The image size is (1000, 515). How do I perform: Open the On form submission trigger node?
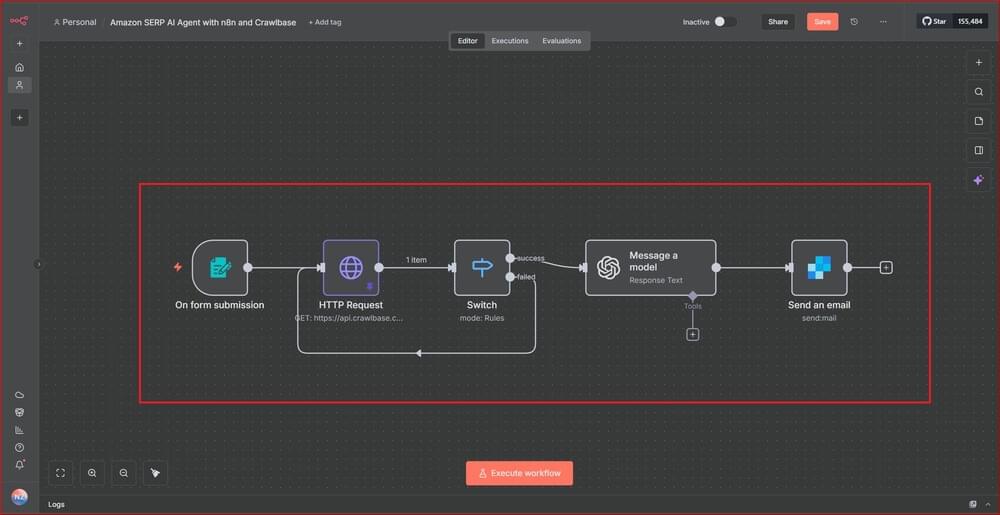pyautogui.click(x=220, y=267)
